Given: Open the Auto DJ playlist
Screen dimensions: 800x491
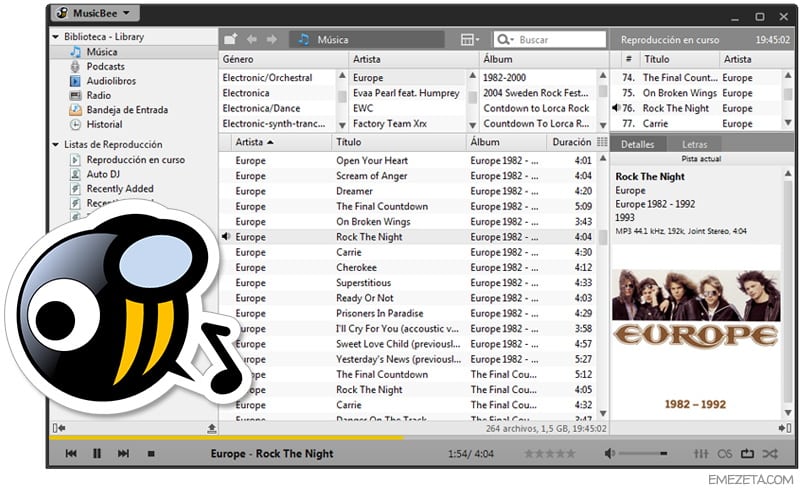Looking at the screenshot, I should pos(103,174).
